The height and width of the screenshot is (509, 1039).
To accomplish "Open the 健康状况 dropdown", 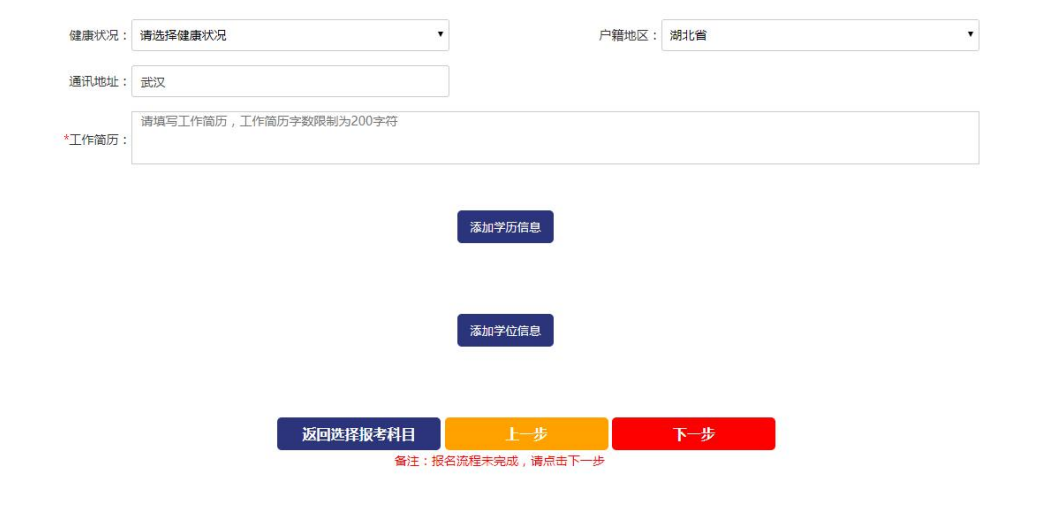I will click(289, 35).
